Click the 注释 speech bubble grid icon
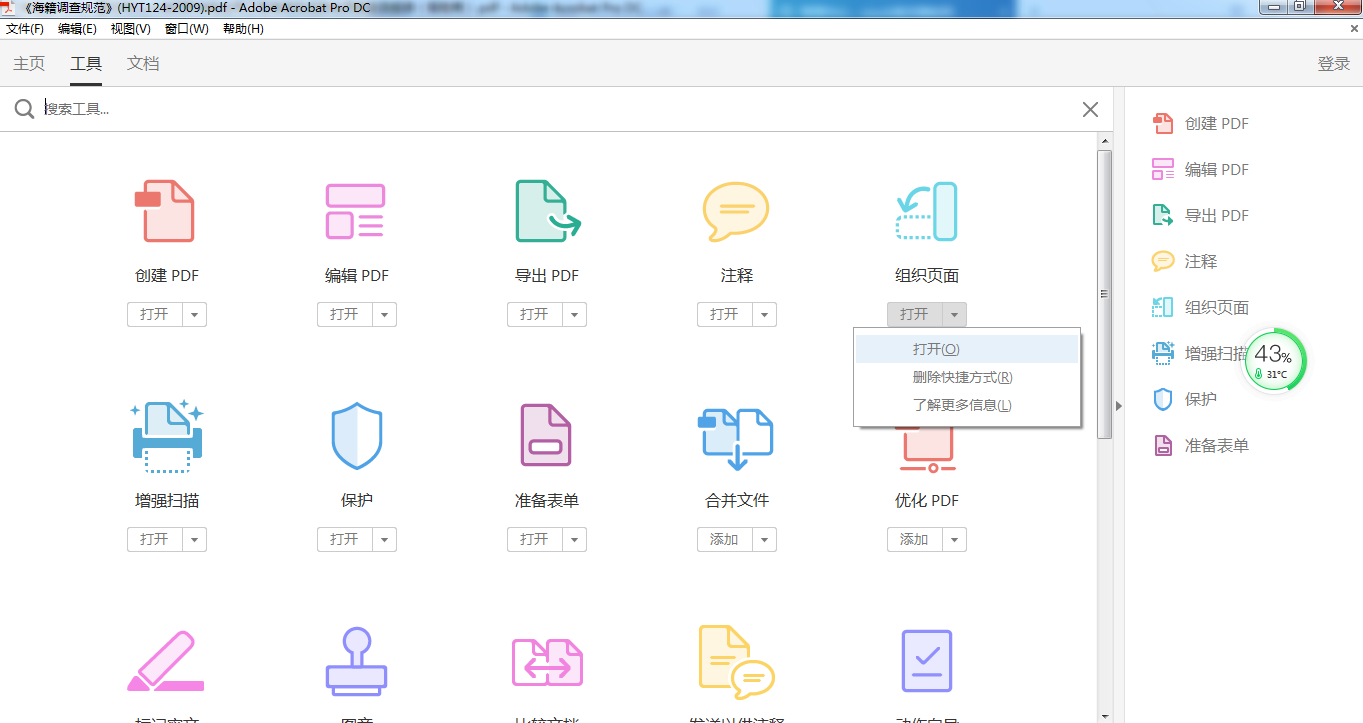The width and height of the screenshot is (1363, 723). (736, 211)
